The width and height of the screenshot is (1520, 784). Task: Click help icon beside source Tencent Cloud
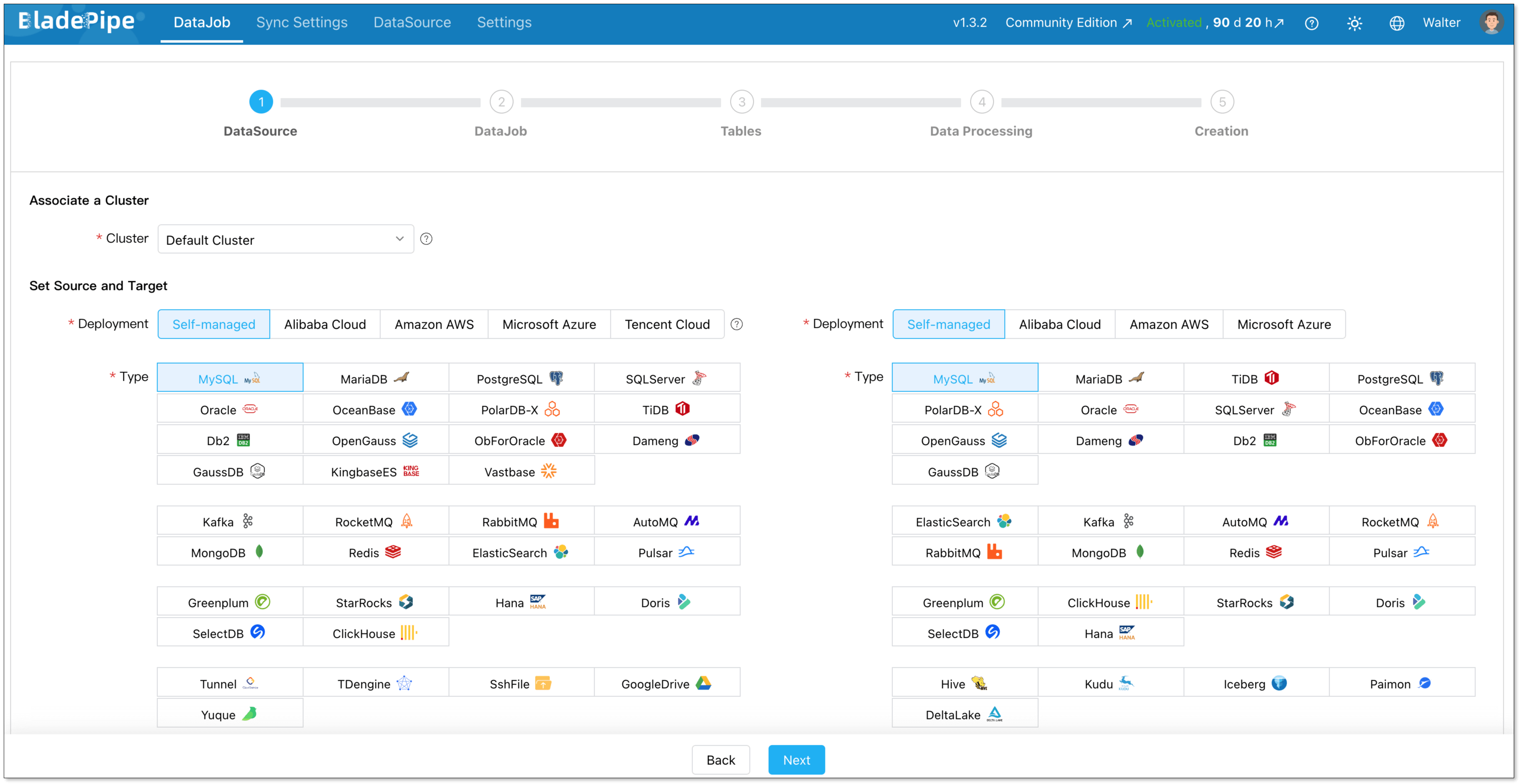736,324
